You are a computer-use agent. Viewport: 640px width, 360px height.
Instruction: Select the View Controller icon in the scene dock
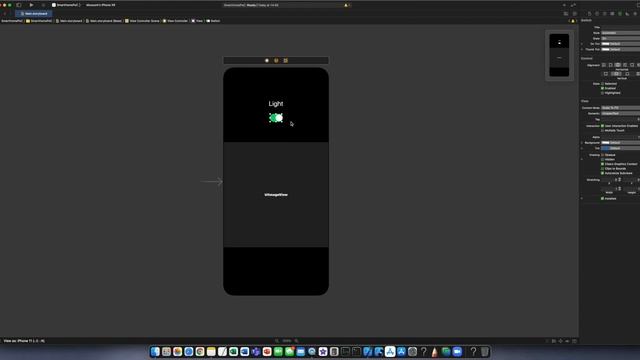(x=267, y=60)
